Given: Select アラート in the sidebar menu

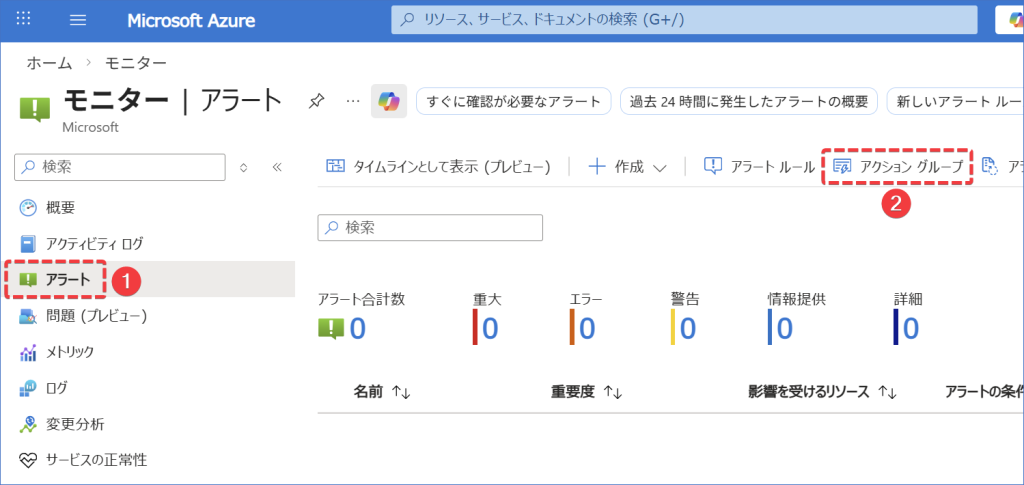Looking at the screenshot, I should click(67, 280).
